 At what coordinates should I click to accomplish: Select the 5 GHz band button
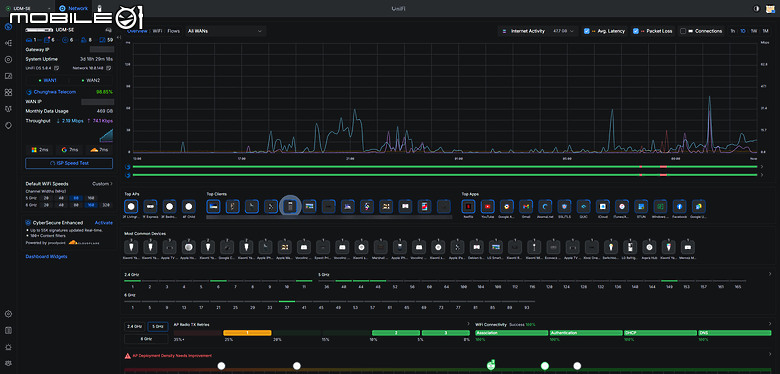158,327
